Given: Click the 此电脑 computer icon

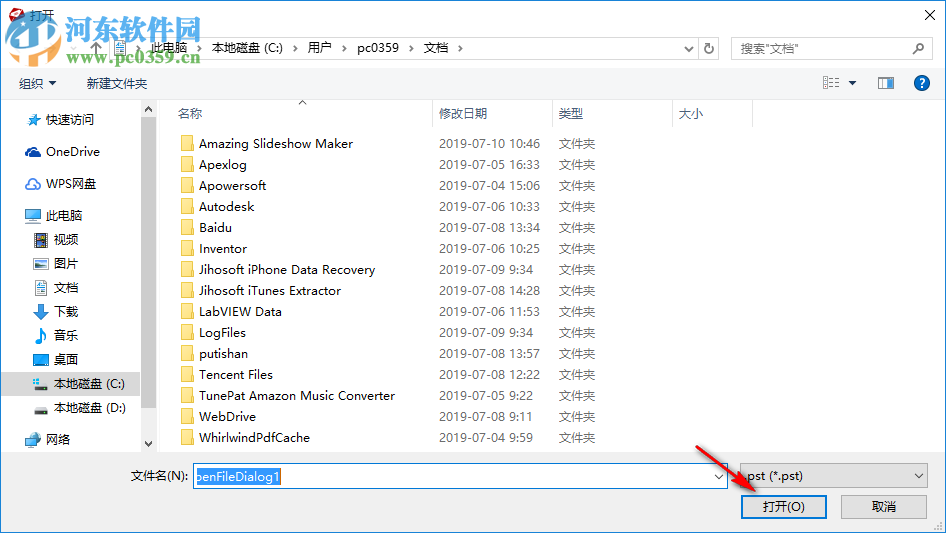Looking at the screenshot, I should (x=33, y=215).
